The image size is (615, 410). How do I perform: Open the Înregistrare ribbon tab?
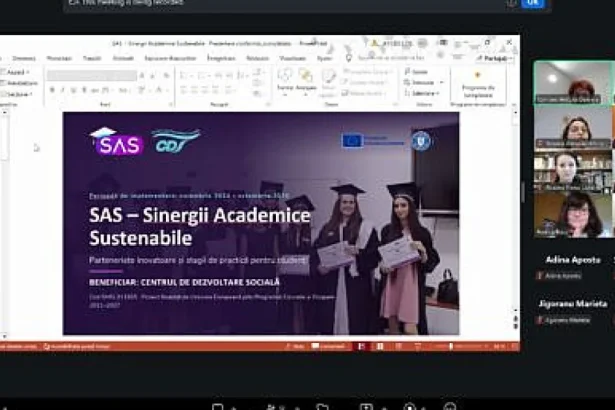pos(221,58)
